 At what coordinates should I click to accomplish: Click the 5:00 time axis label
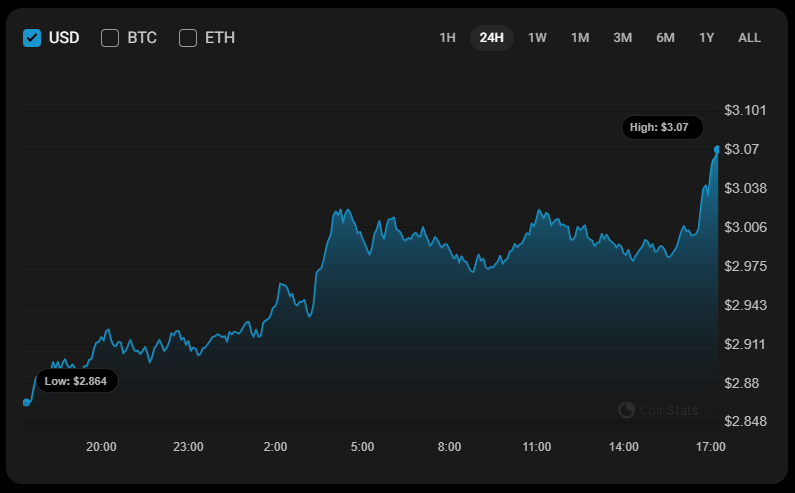362,446
